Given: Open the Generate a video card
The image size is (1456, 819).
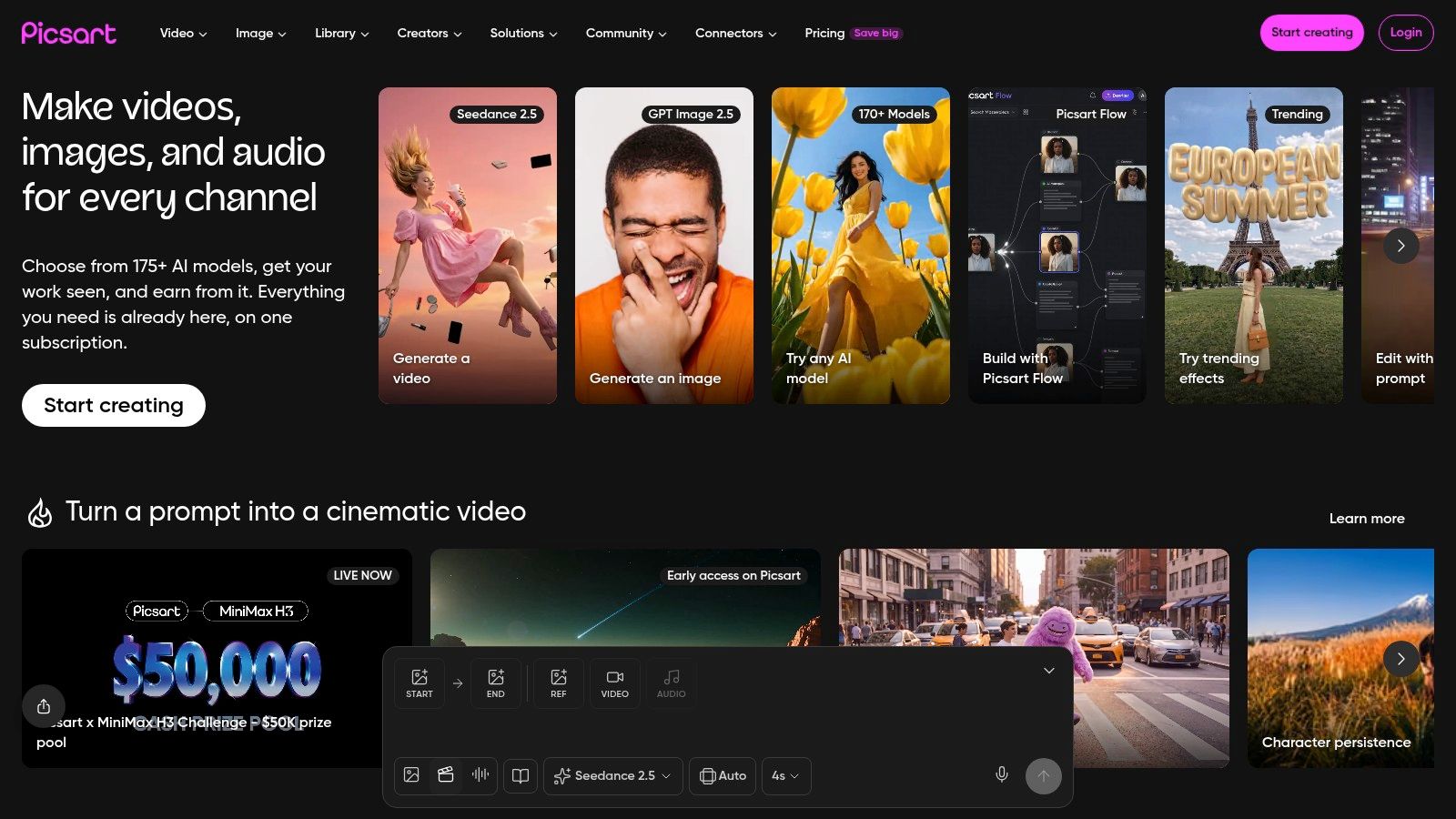Looking at the screenshot, I should [468, 246].
